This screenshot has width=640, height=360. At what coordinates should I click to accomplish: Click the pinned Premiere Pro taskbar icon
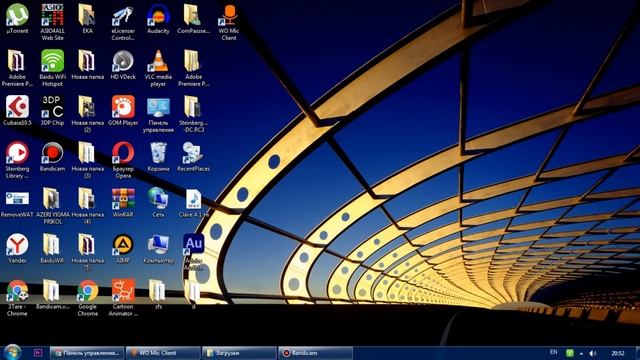38,353
